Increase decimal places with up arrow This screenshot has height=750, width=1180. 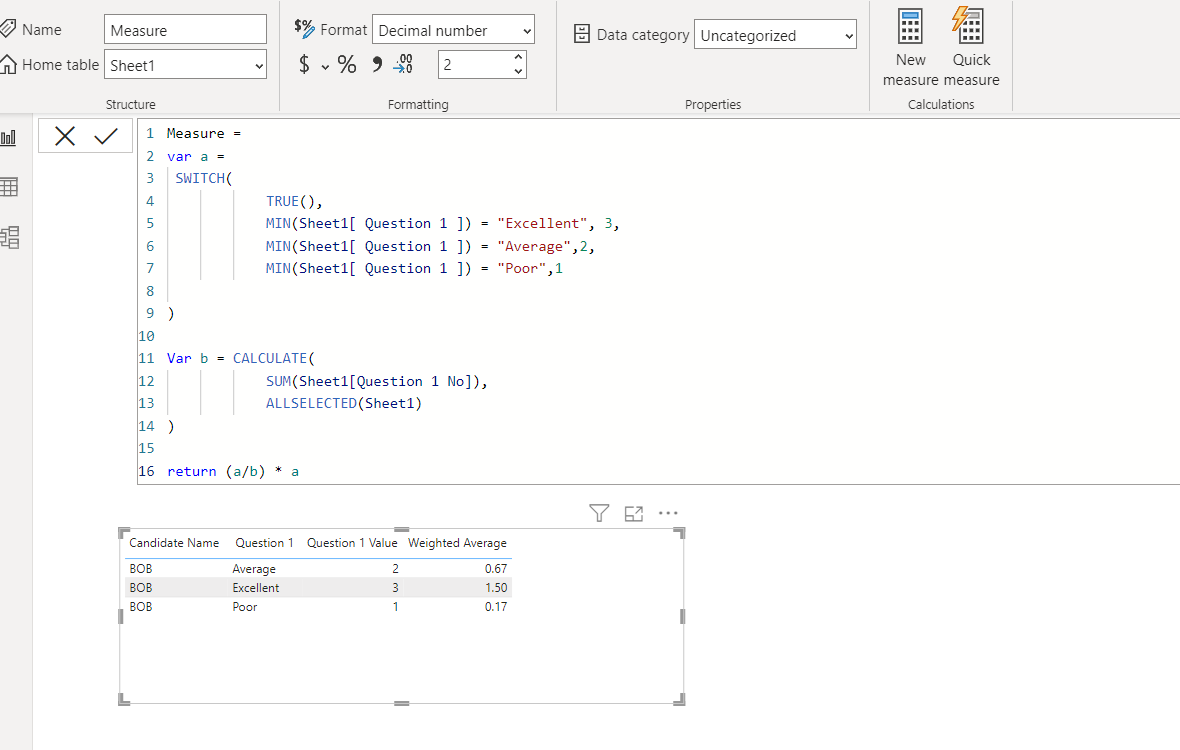[x=519, y=57]
